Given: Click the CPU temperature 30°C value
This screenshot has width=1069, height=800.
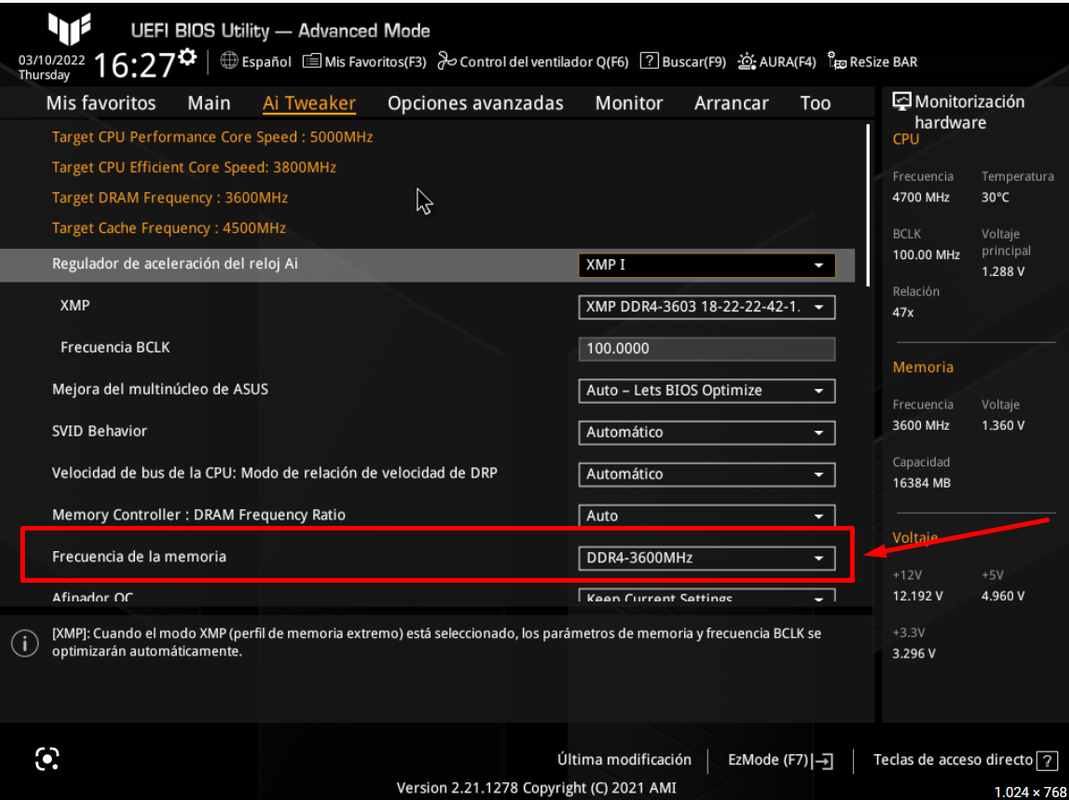Looking at the screenshot, I should pyautogui.click(x=995, y=197).
